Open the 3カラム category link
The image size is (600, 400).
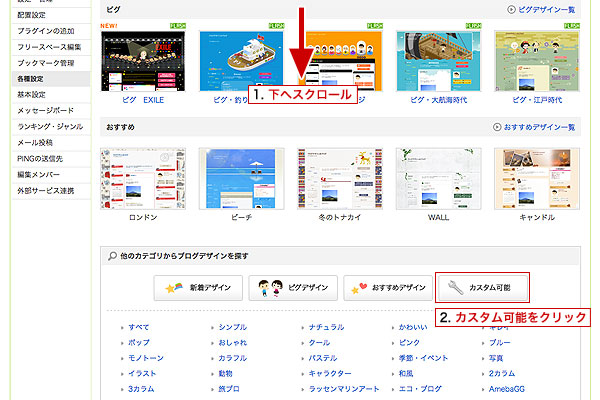click(141, 389)
